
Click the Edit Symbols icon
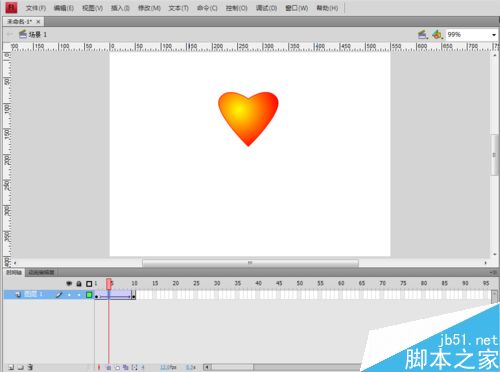[437, 34]
